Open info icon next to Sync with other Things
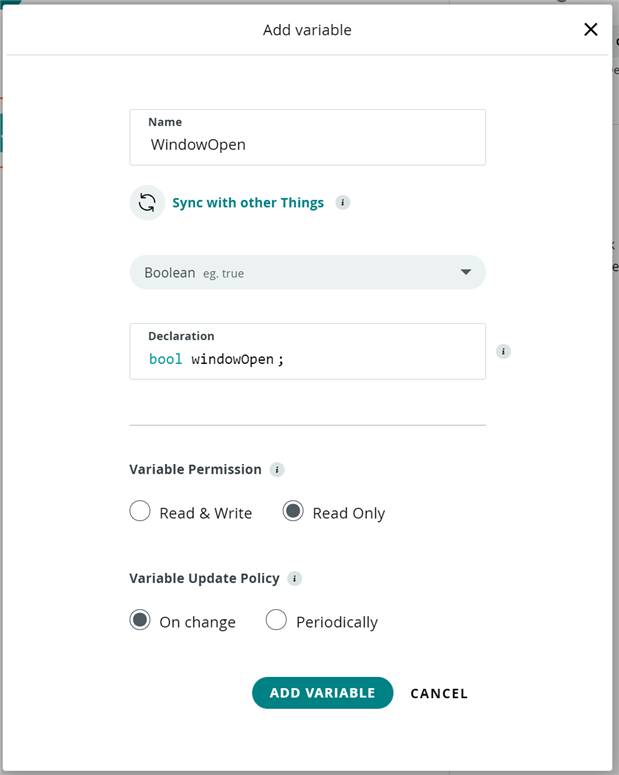This screenshot has height=775, width=619. 343,203
